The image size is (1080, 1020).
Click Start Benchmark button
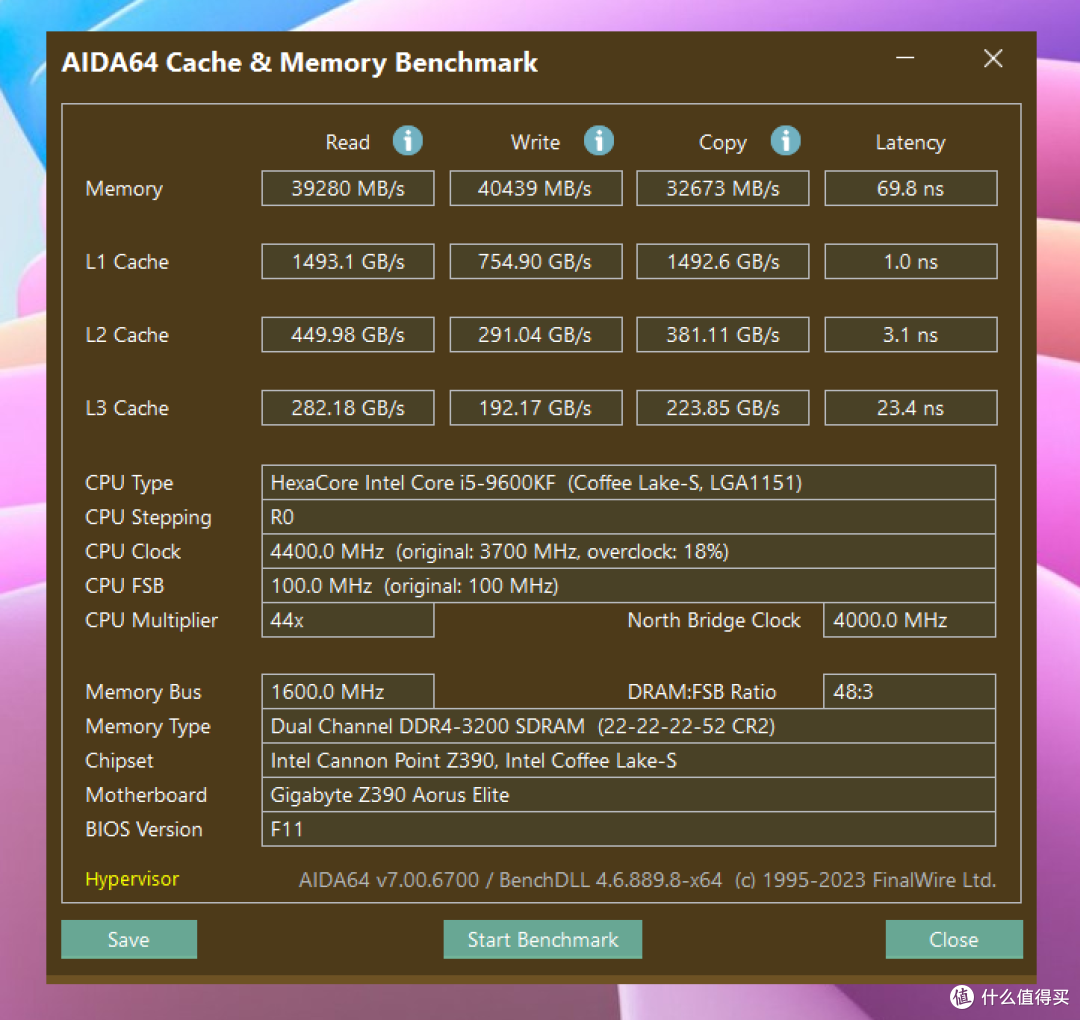click(543, 939)
